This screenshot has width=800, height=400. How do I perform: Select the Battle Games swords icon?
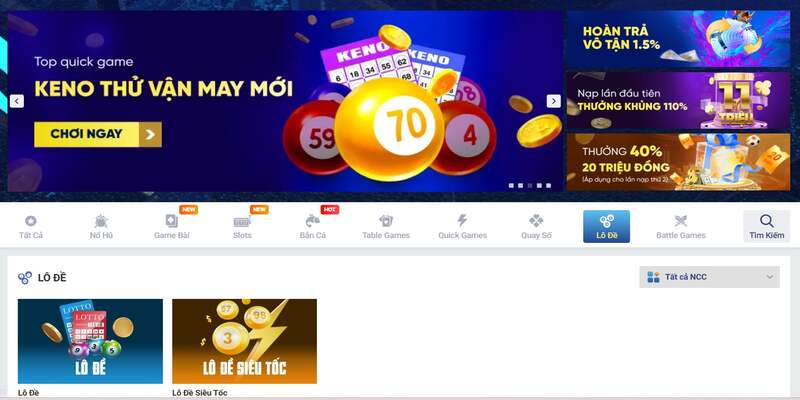coord(681,221)
